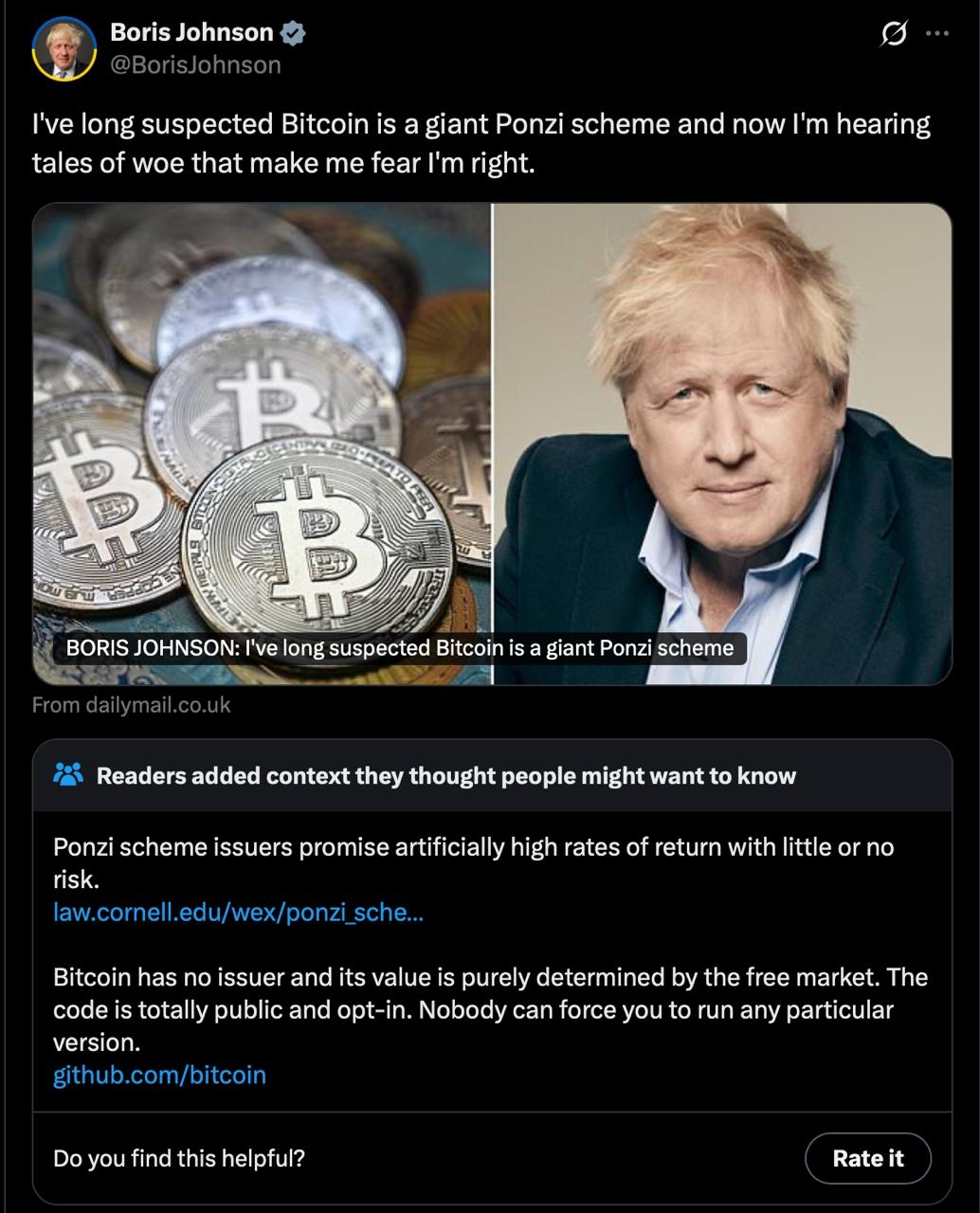Click the Rate it button
This screenshot has height=1213, width=980.
(867, 1158)
